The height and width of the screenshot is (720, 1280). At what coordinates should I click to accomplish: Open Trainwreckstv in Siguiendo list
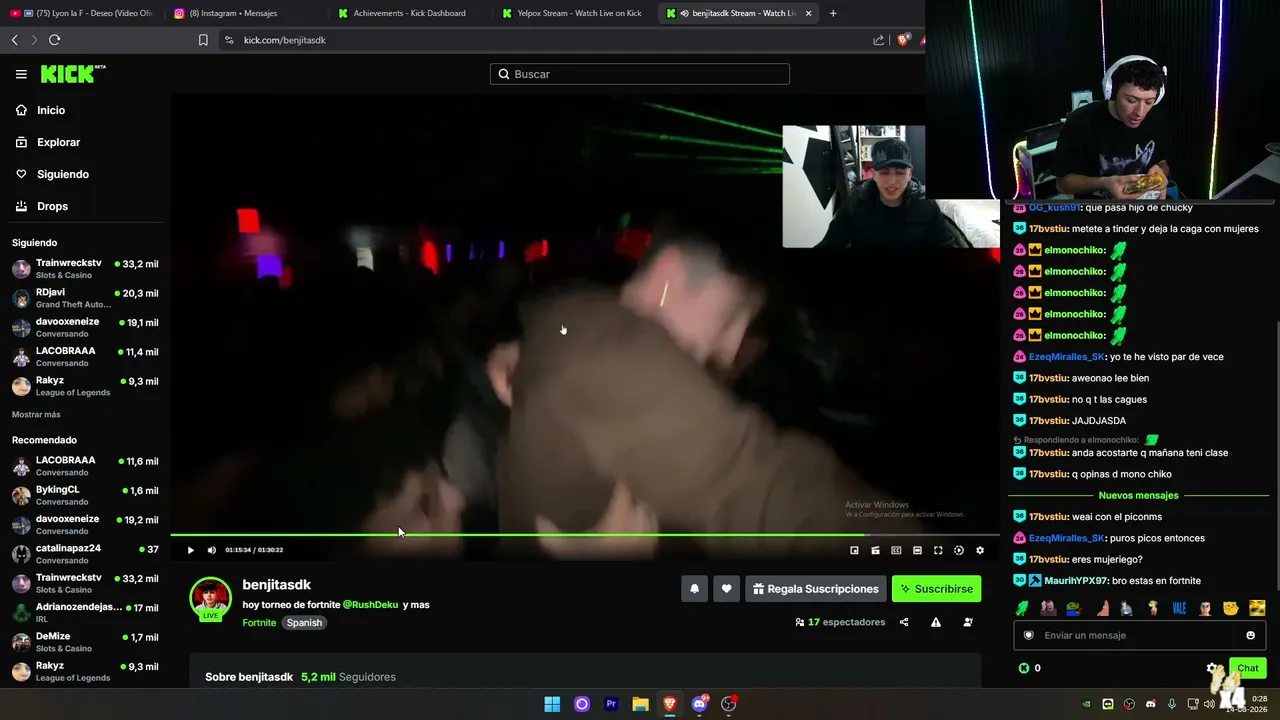[x=85, y=269]
